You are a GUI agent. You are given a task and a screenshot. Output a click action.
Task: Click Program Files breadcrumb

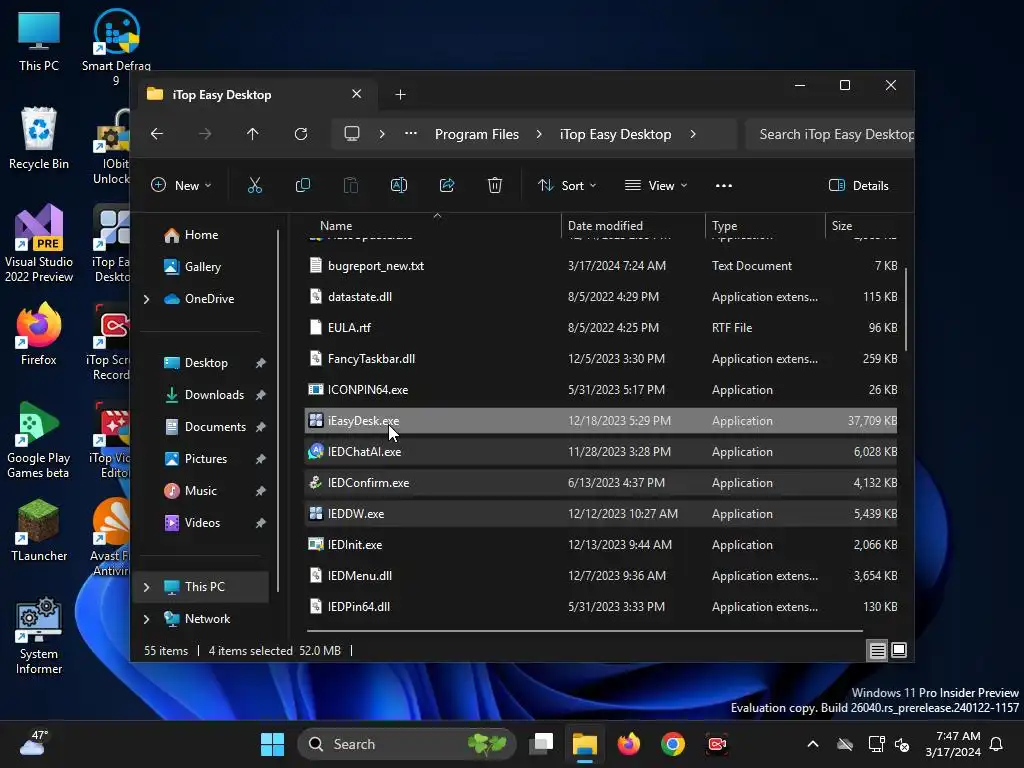click(x=477, y=134)
